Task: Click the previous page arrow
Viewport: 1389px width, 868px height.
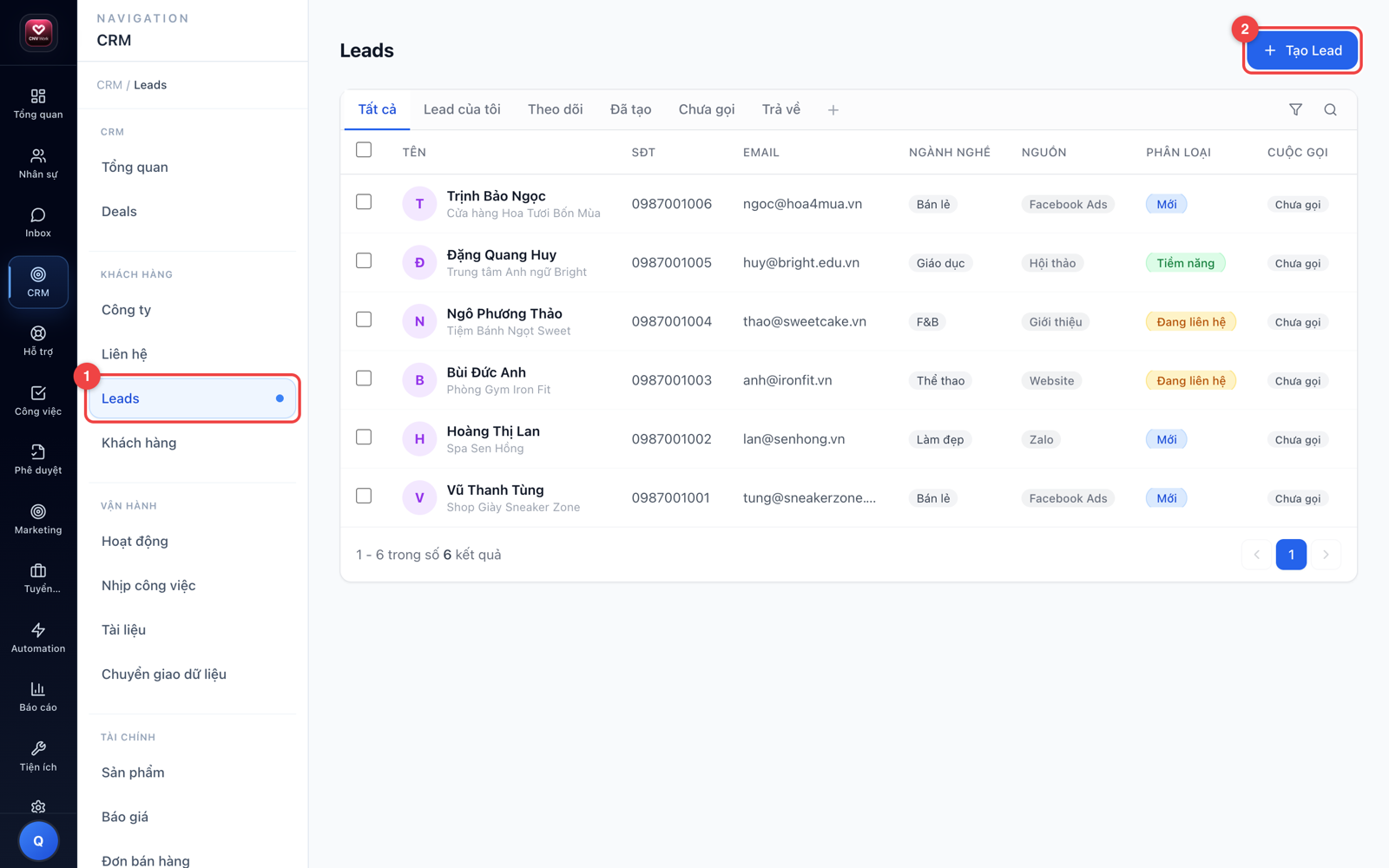Action: click(x=1256, y=555)
